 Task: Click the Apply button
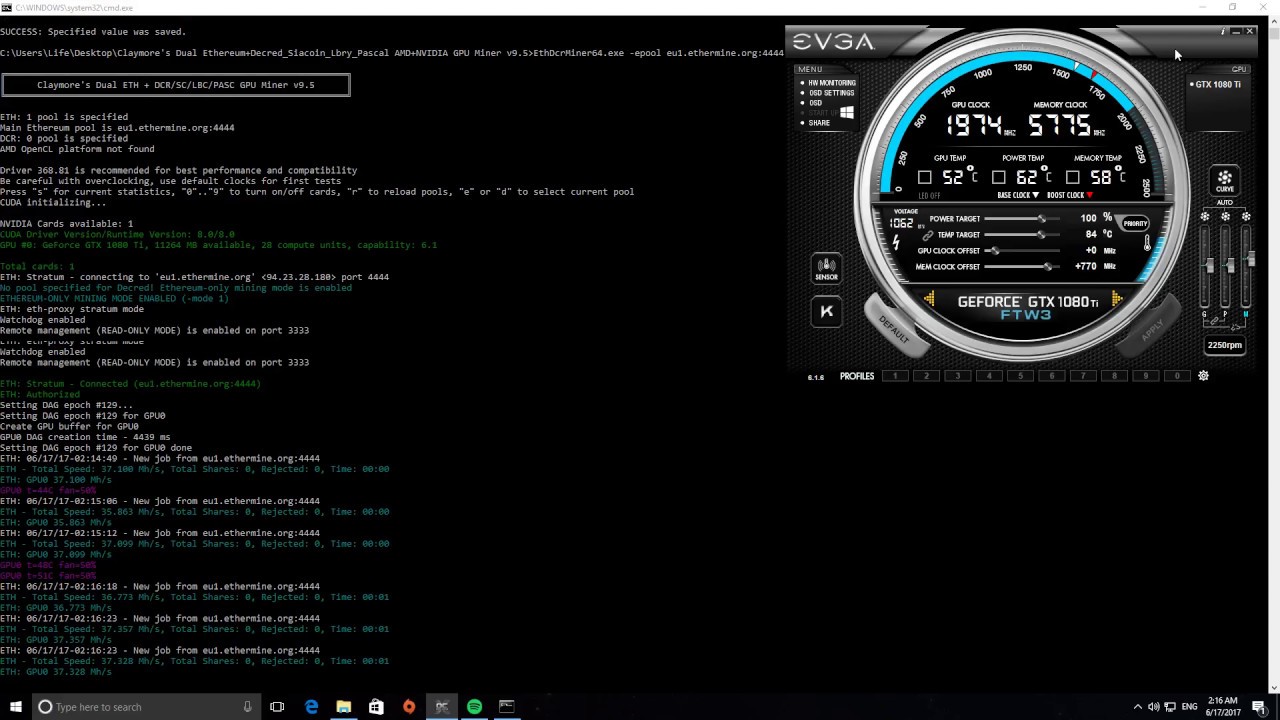click(x=1152, y=326)
